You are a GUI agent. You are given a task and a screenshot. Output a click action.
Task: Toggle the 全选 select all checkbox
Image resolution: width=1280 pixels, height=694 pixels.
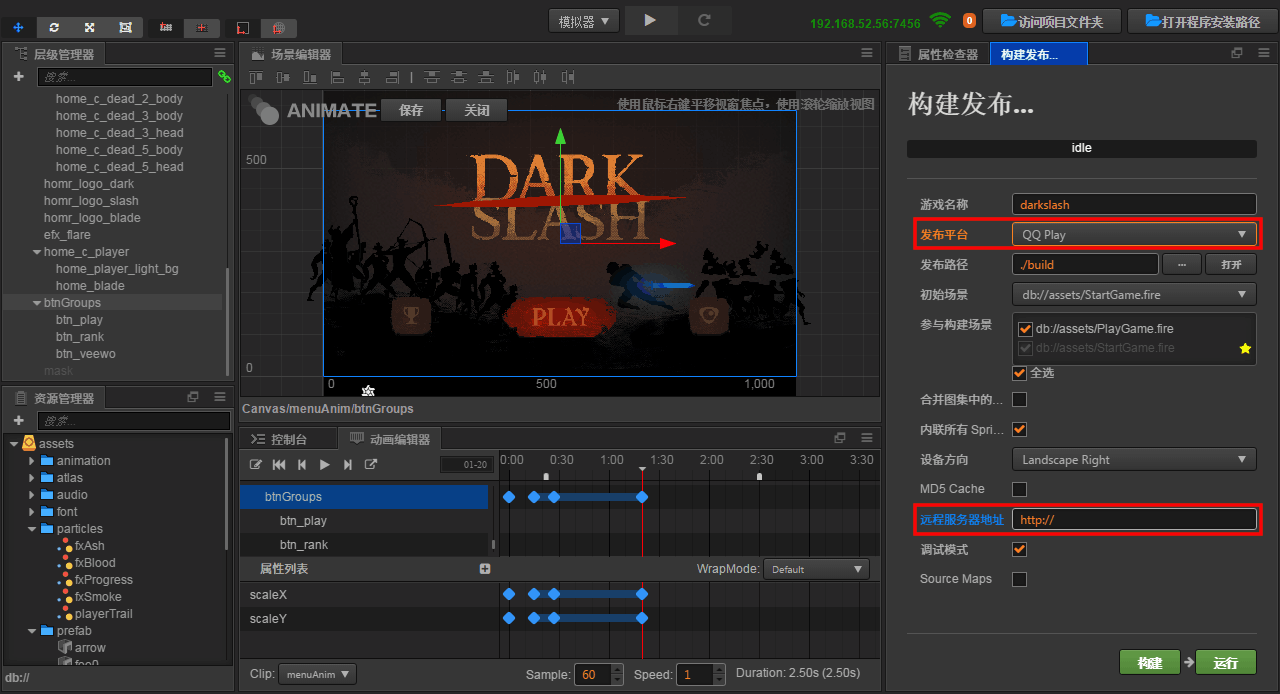[x=1019, y=373]
